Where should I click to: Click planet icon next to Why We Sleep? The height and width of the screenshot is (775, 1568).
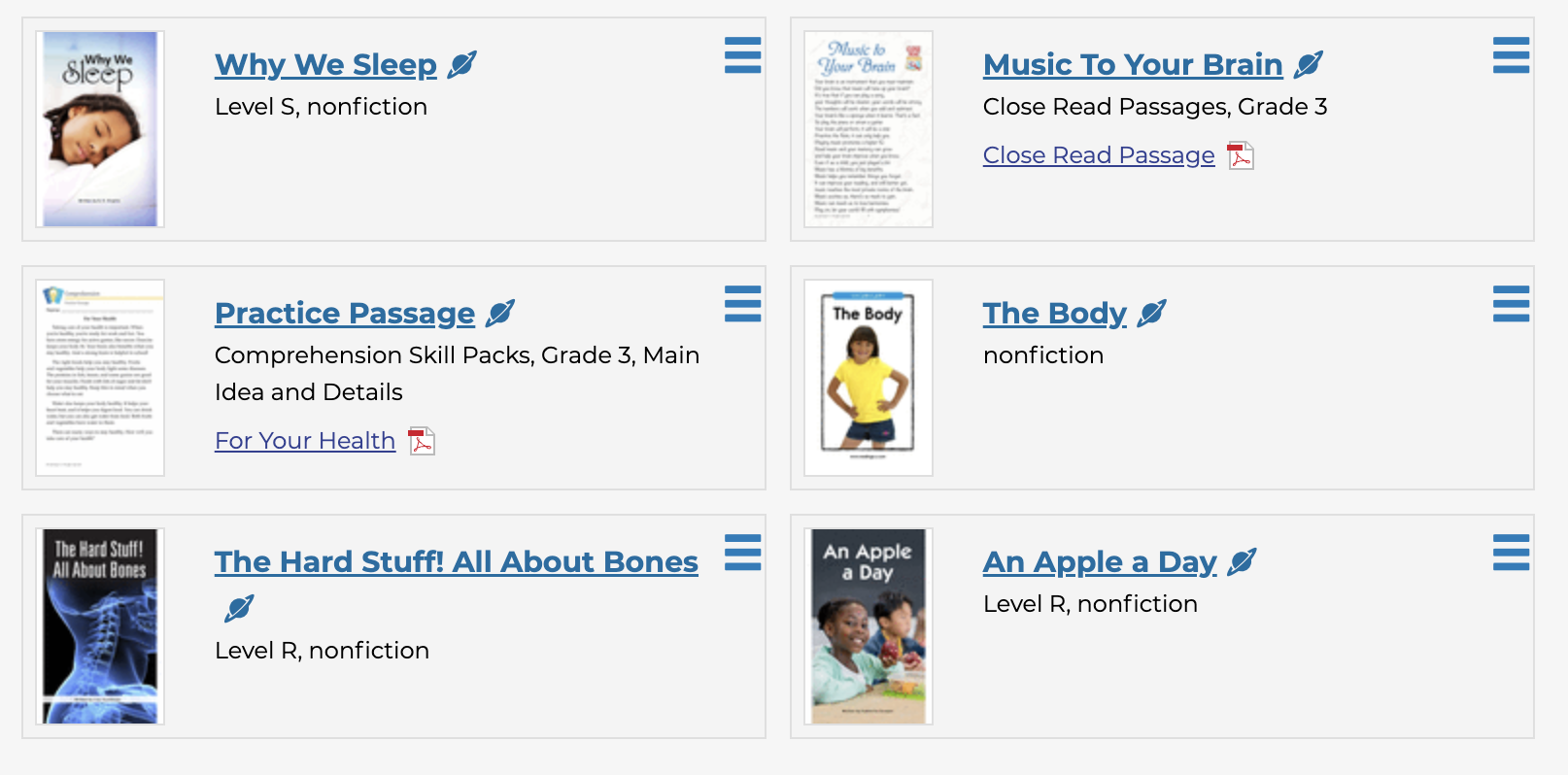coord(461,65)
